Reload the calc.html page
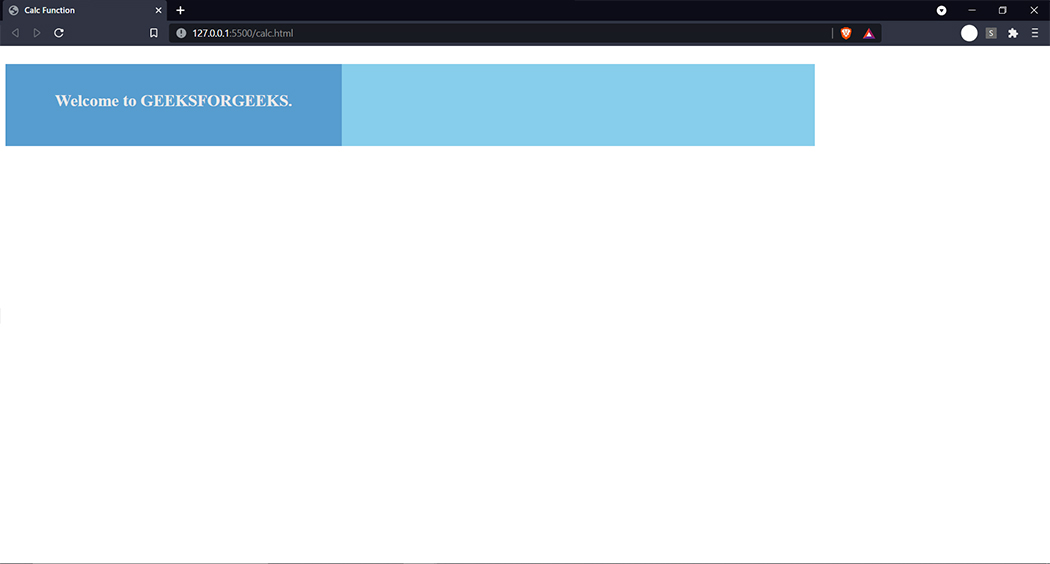The height and width of the screenshot is (564, 1050). coord(59,33)
